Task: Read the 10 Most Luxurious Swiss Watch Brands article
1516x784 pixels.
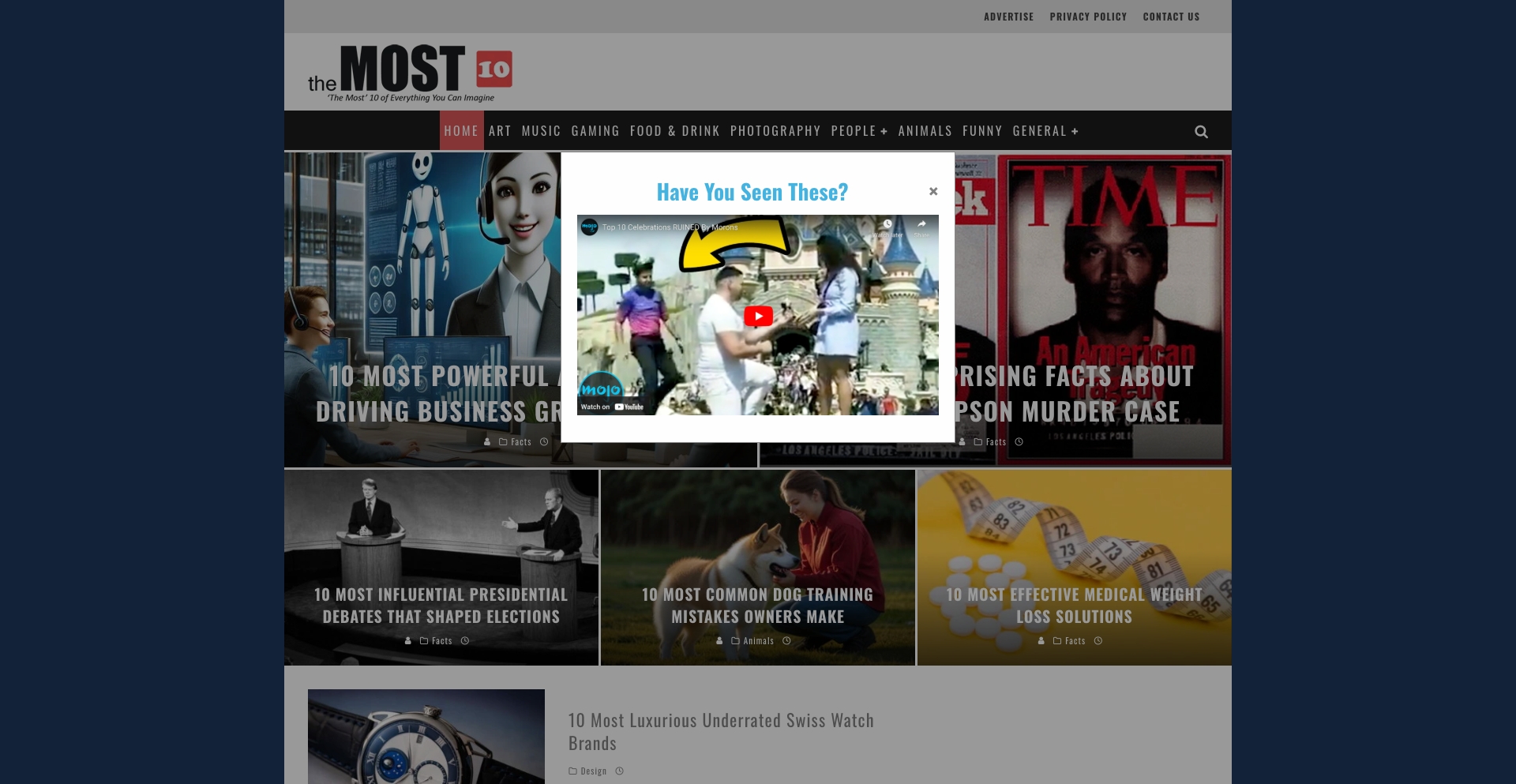Action: (721, 731)
